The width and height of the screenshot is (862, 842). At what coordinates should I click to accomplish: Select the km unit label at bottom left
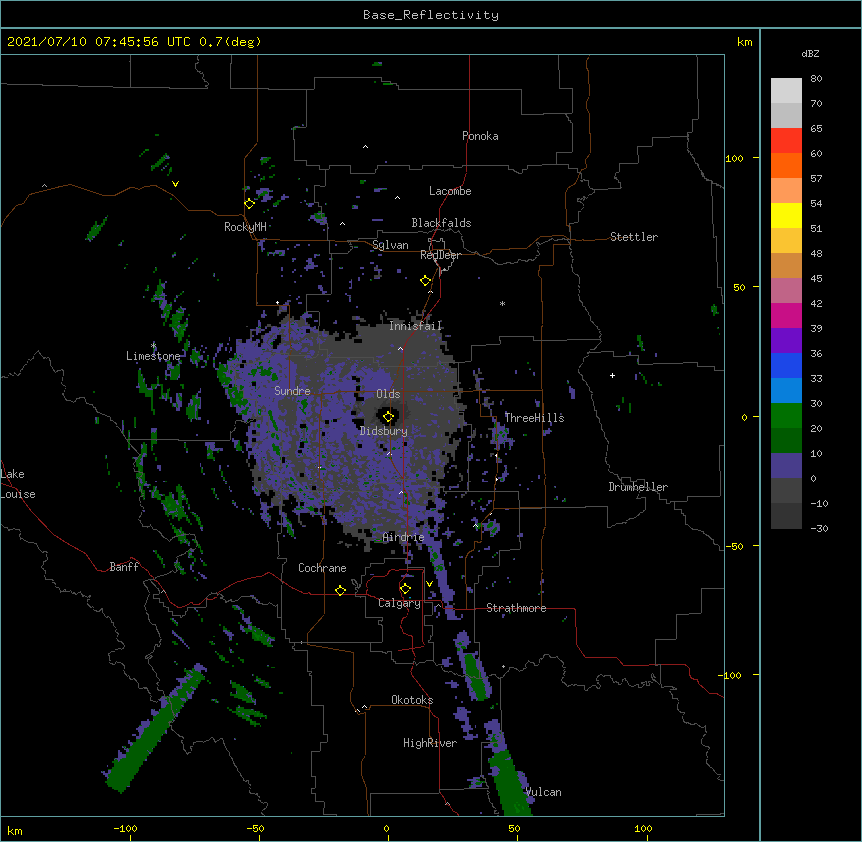15,831
